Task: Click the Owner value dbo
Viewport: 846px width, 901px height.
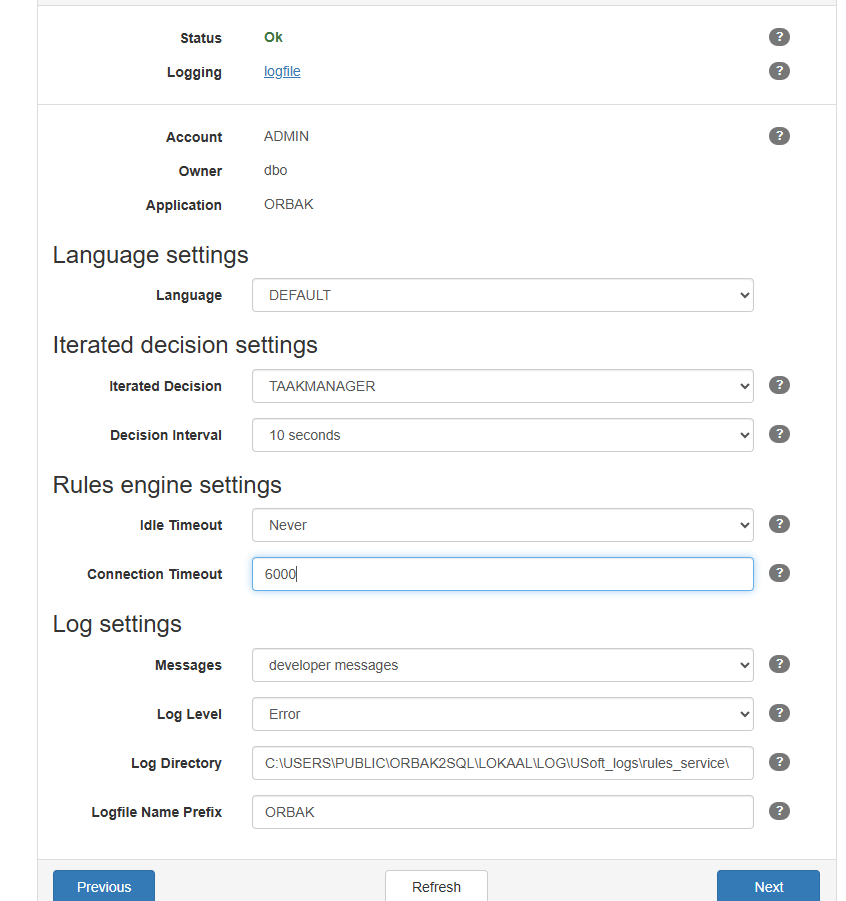Action: click(x=275, y=170)
